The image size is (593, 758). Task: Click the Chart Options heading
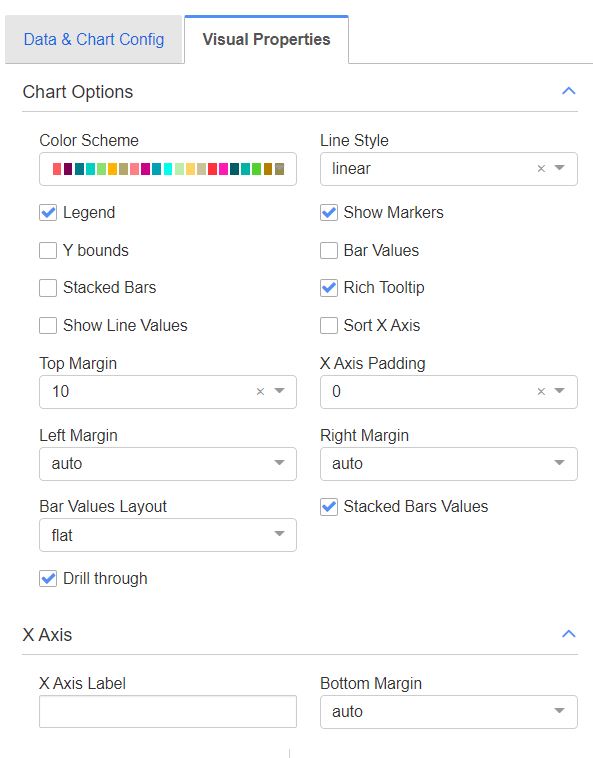click(78, 92)
